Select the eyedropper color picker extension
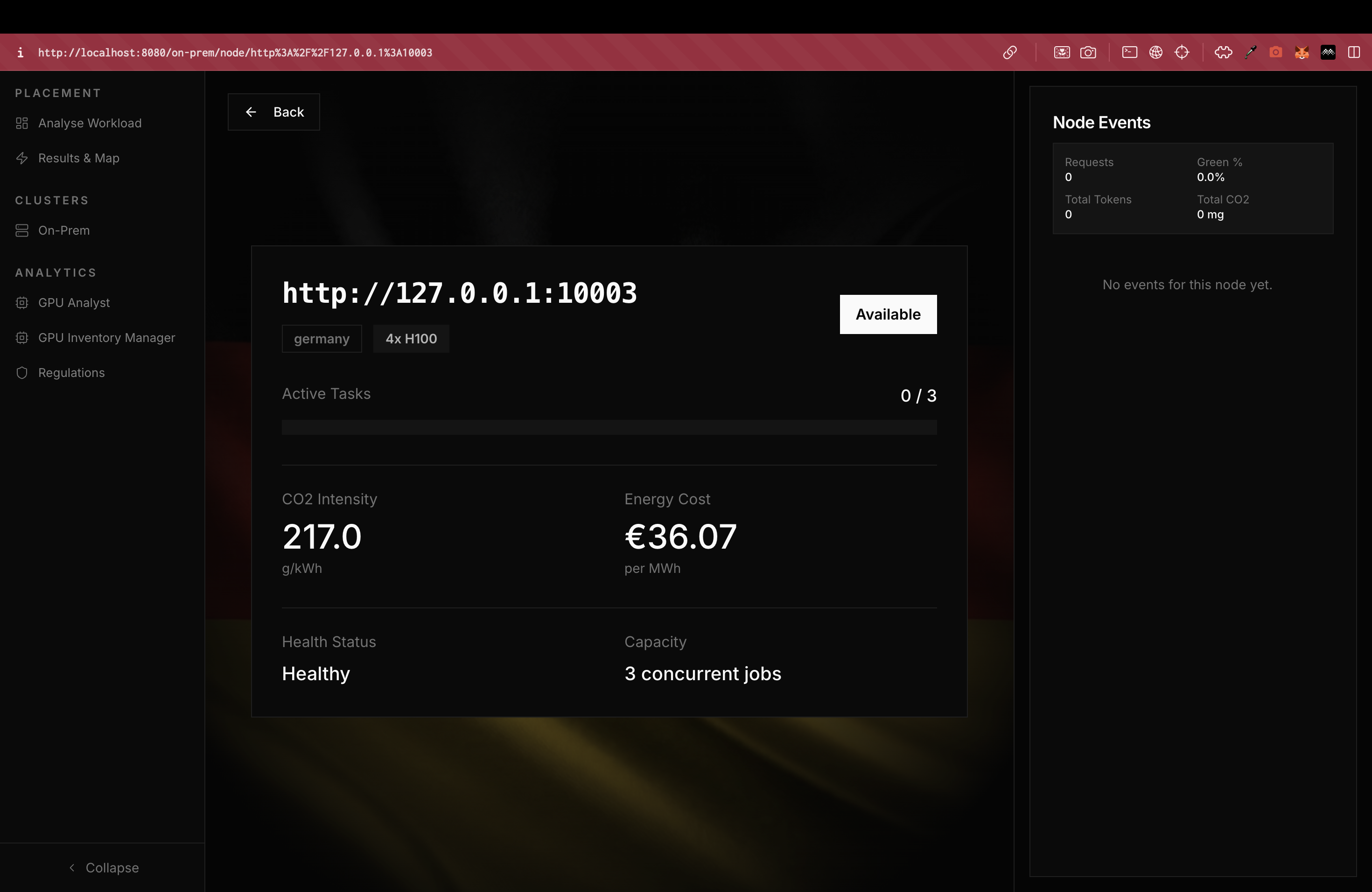This screenshot has height=892, width=1372. 1250,52
